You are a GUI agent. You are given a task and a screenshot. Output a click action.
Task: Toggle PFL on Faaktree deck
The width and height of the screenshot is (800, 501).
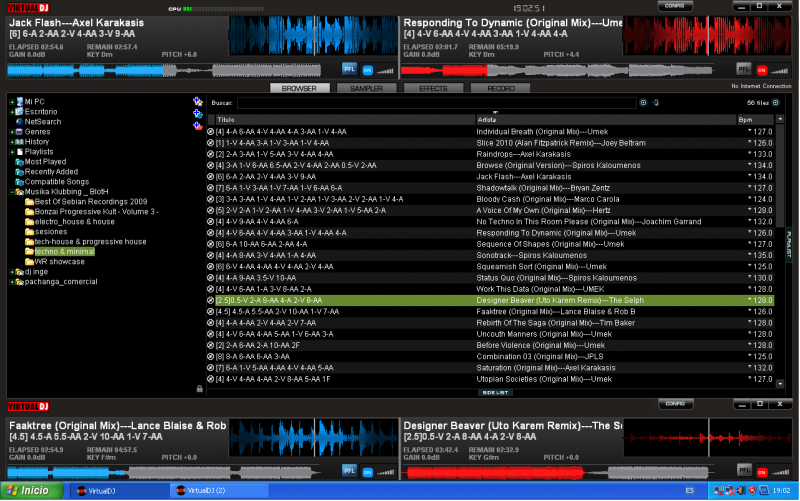[349, 471]
